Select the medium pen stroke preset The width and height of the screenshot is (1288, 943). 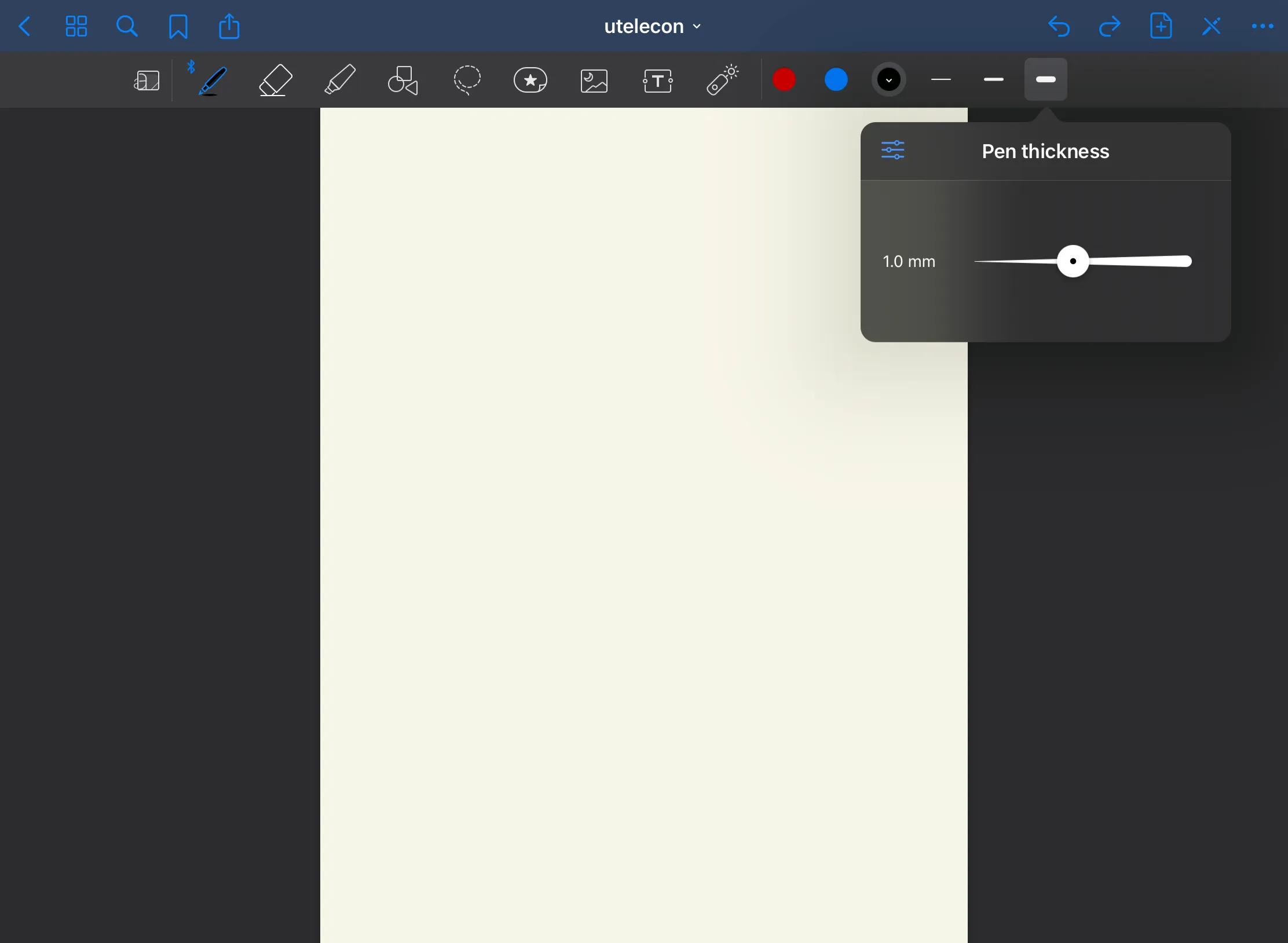pyautogui.click(x=993, y=79)
